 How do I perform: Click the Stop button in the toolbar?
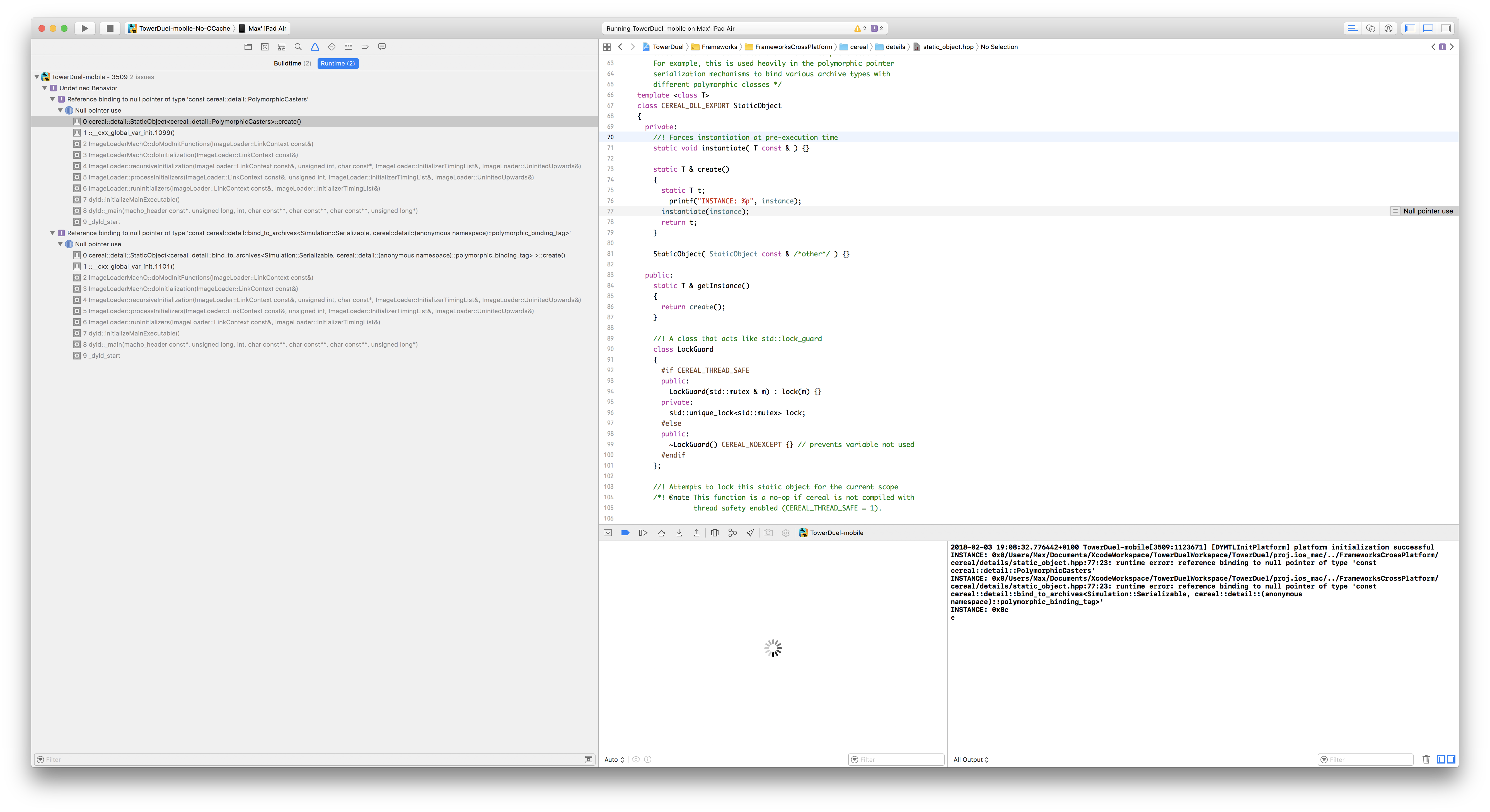(x=109, y=28)
